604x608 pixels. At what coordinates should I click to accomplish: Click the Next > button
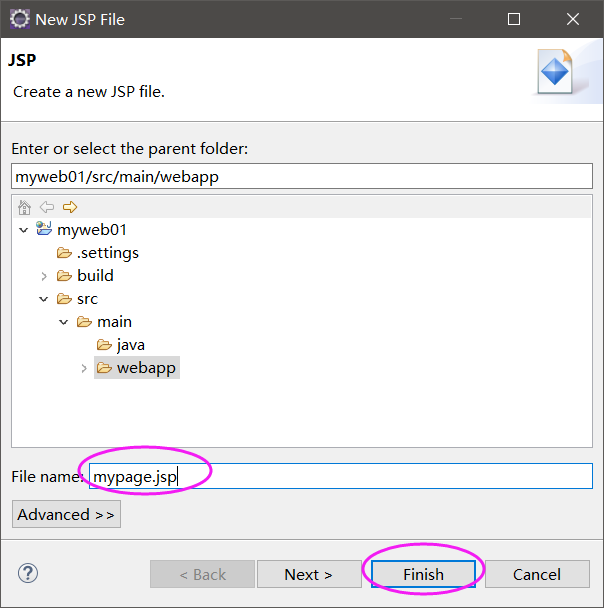pos(309,574)
